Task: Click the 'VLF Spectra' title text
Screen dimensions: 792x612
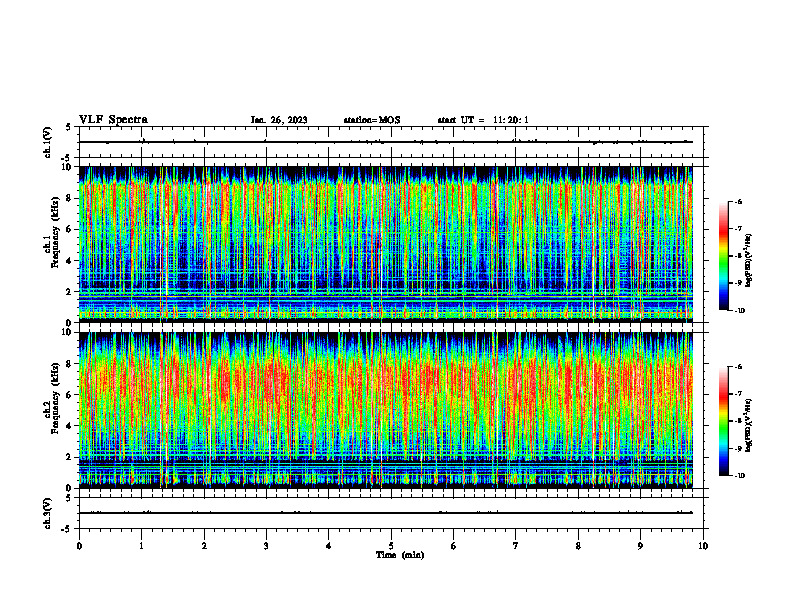Action: click(113, 120)
